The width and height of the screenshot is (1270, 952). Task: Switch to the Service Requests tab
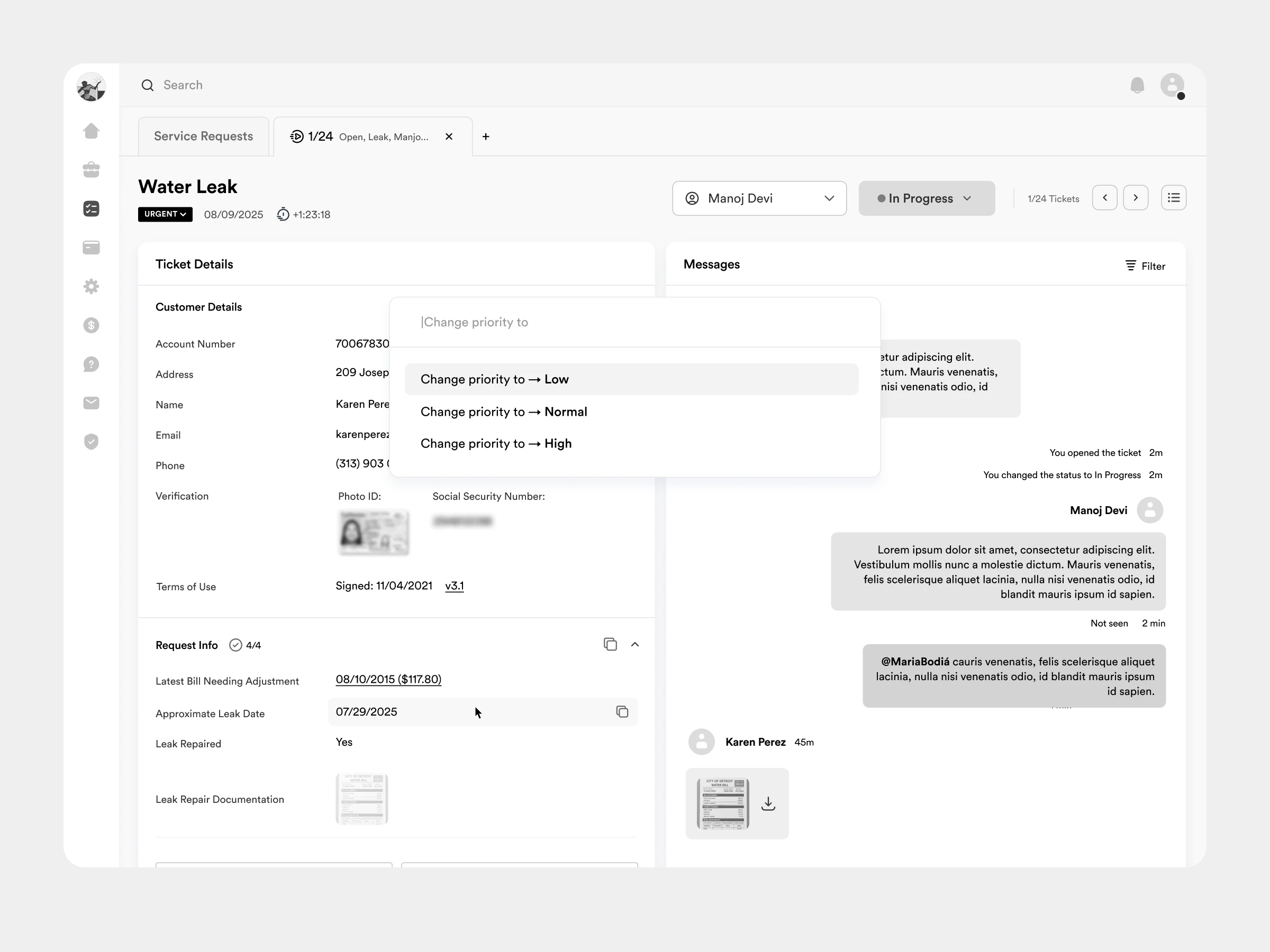coord(203,136)
